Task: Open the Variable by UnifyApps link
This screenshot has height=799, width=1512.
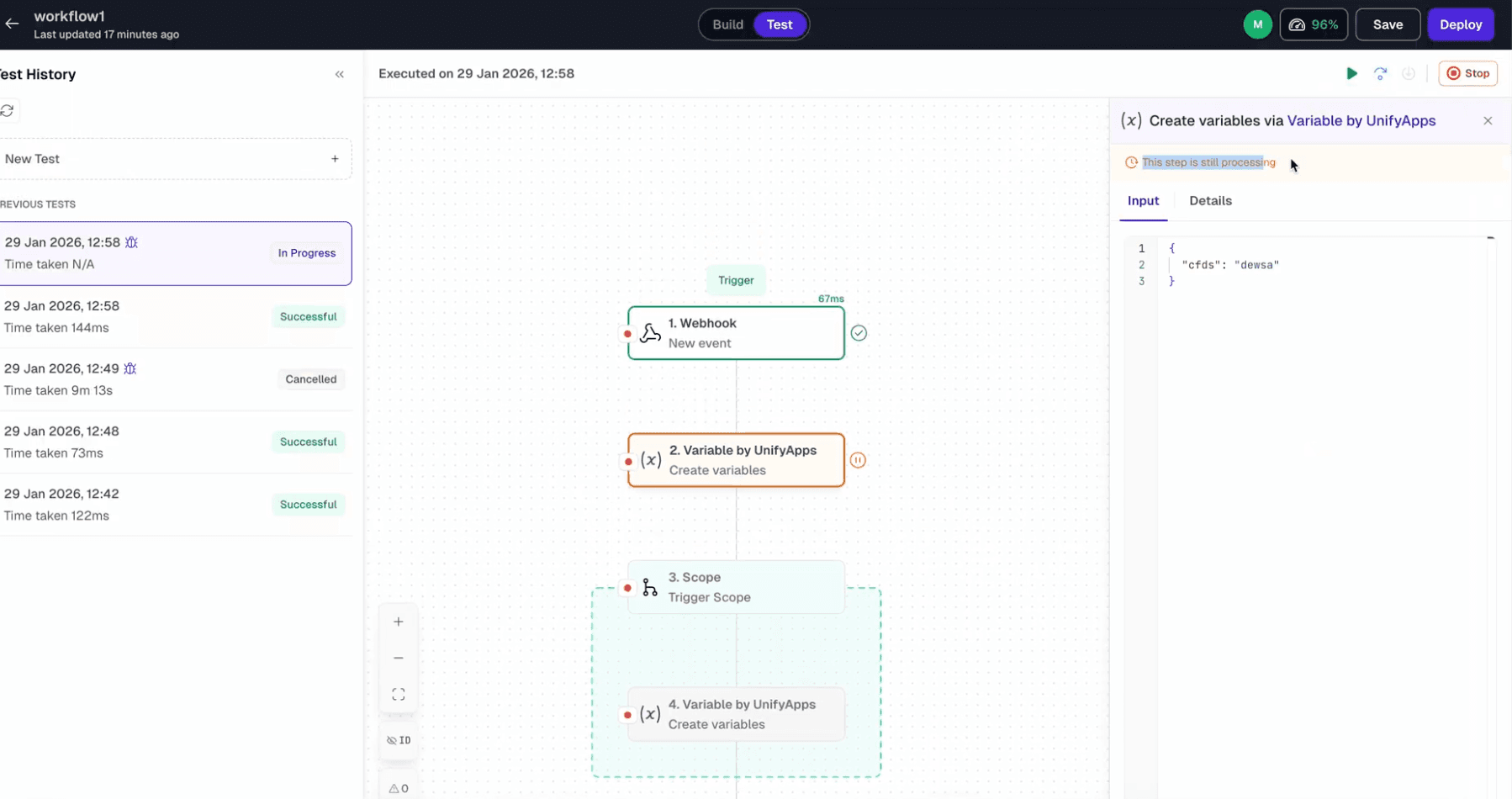Action: tap(1361, 121)
